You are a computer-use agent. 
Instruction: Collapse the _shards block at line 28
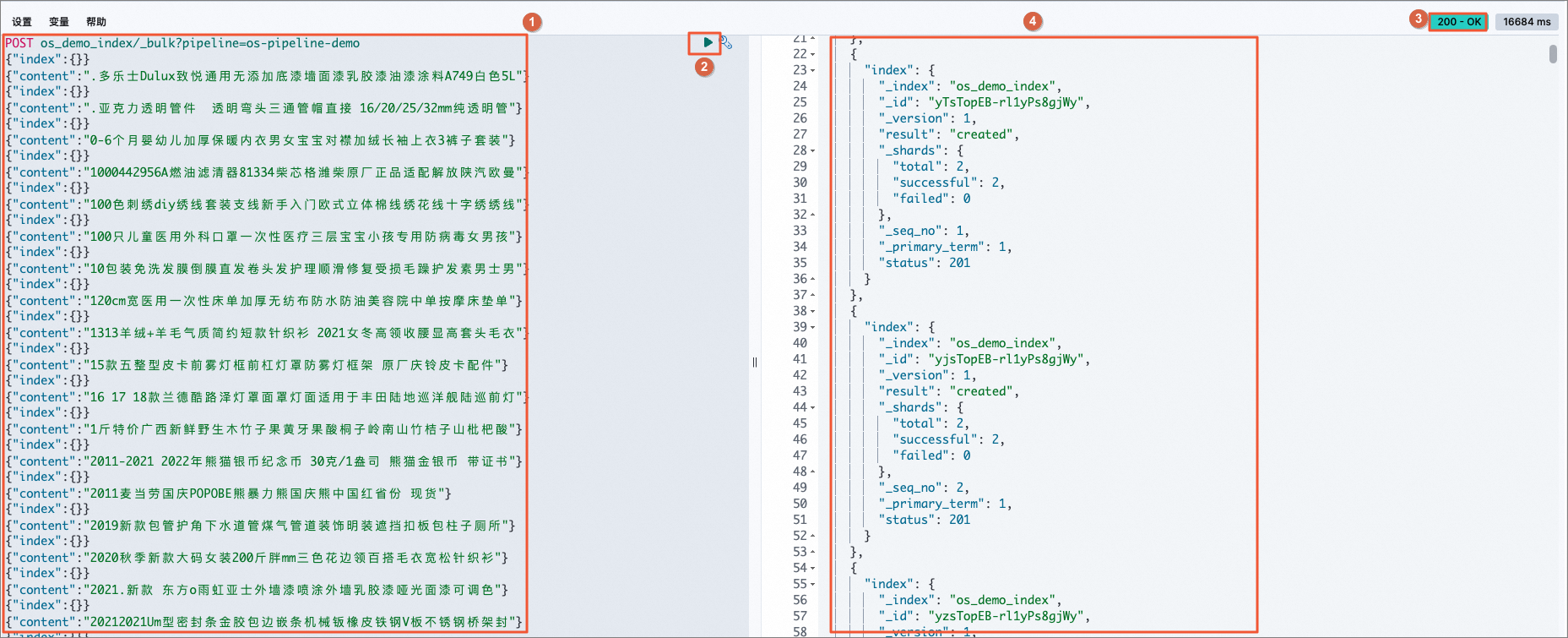click(812, 150)
